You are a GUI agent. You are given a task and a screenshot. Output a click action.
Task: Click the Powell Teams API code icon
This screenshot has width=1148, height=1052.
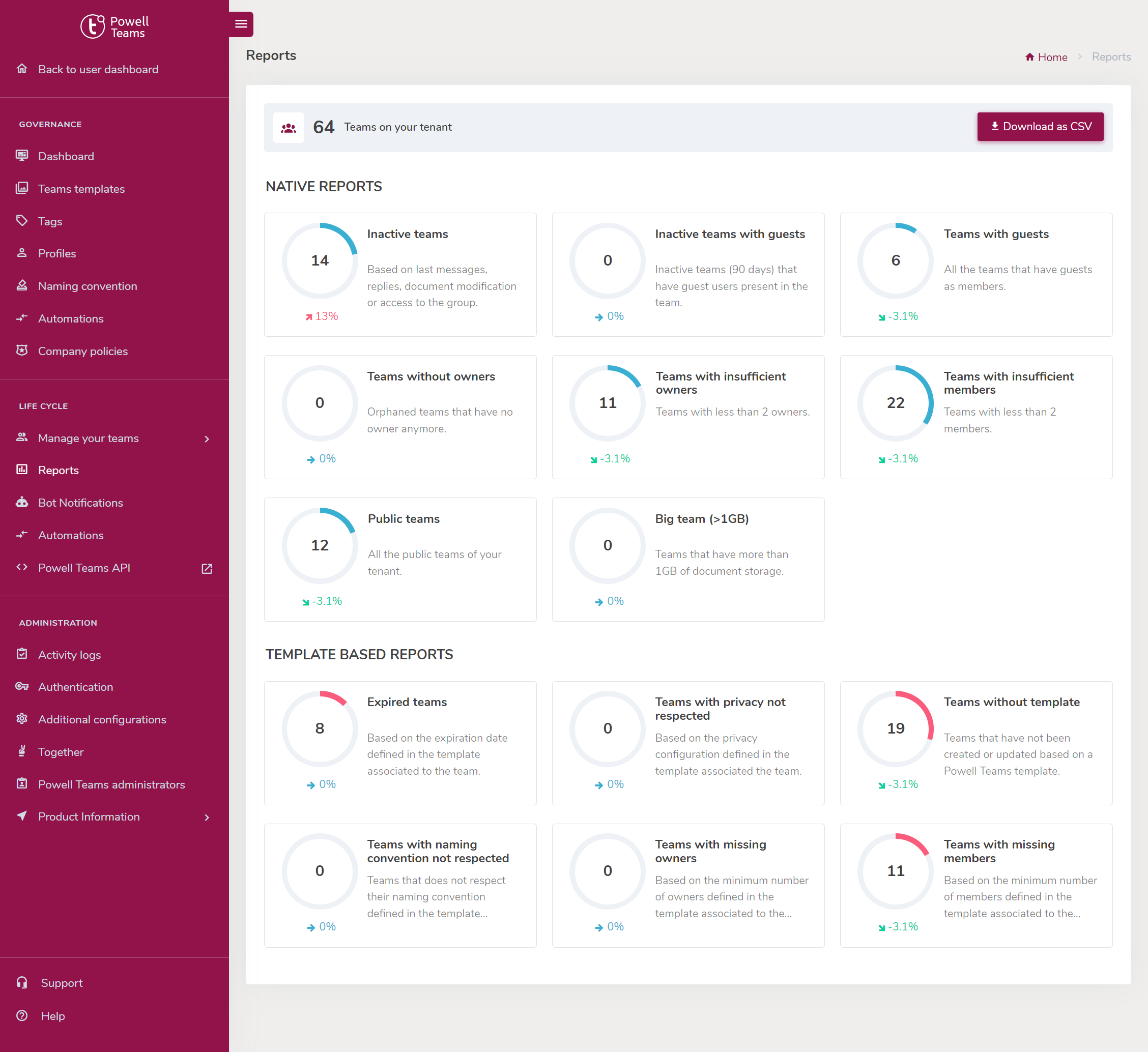tap(22, 568)
